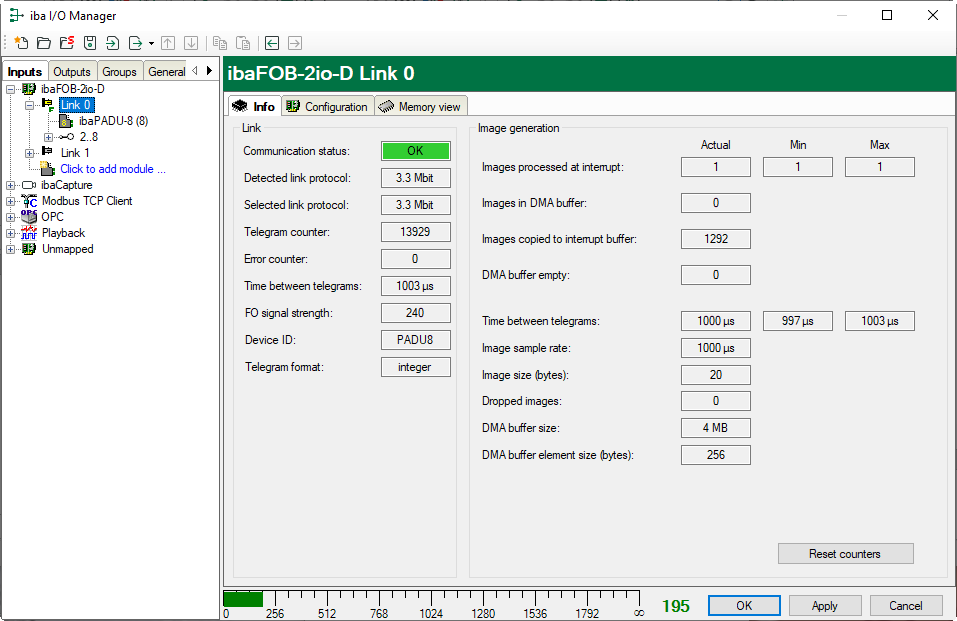Click the green signal usage bar
The height and width of the screenshot is (621, 957).
point(243,599)
